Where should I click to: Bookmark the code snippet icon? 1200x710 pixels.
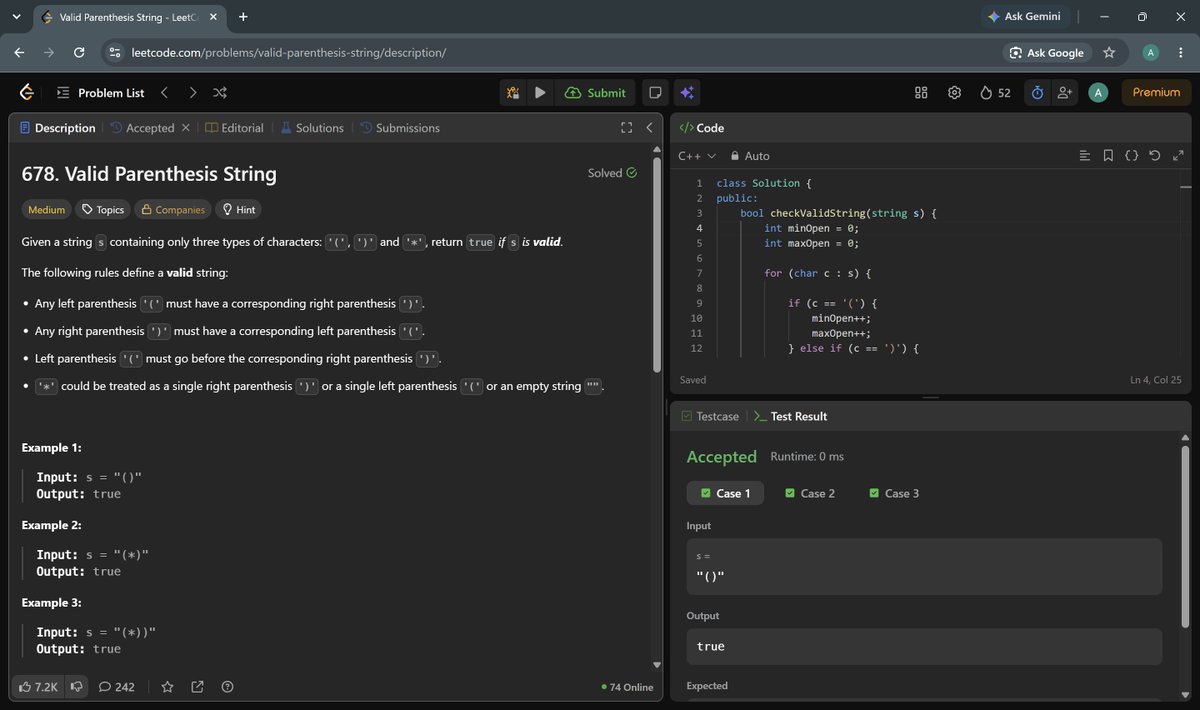(1108, 156)
